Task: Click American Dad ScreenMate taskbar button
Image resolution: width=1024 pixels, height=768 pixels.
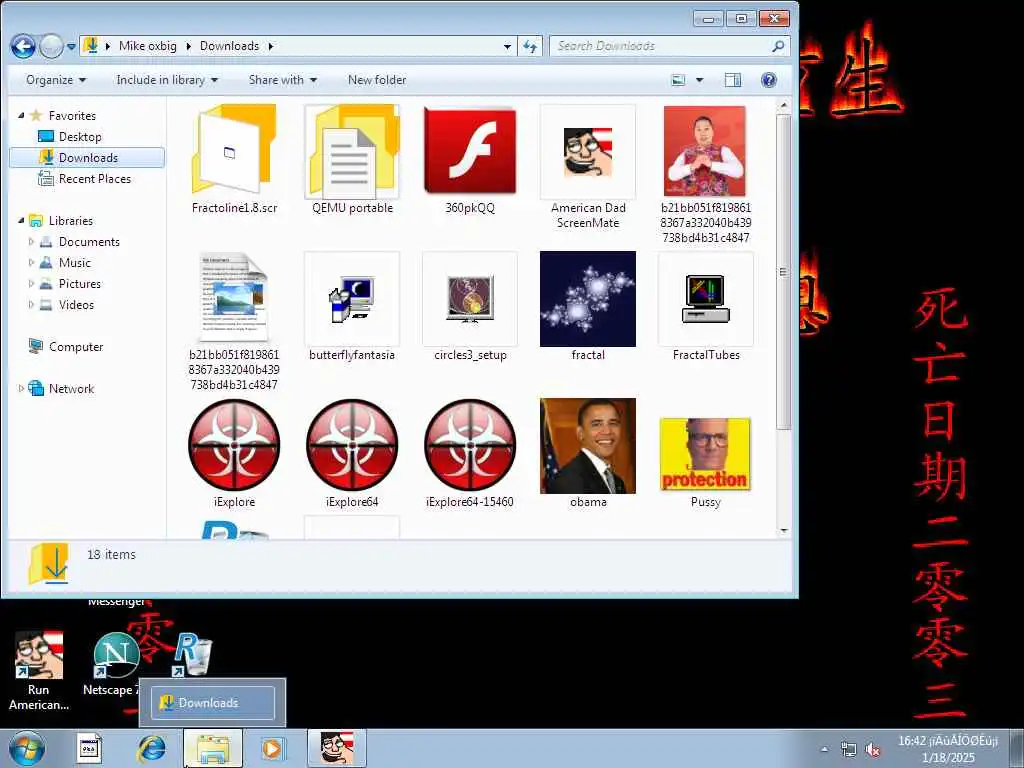Action: click(x=336, y=748)
